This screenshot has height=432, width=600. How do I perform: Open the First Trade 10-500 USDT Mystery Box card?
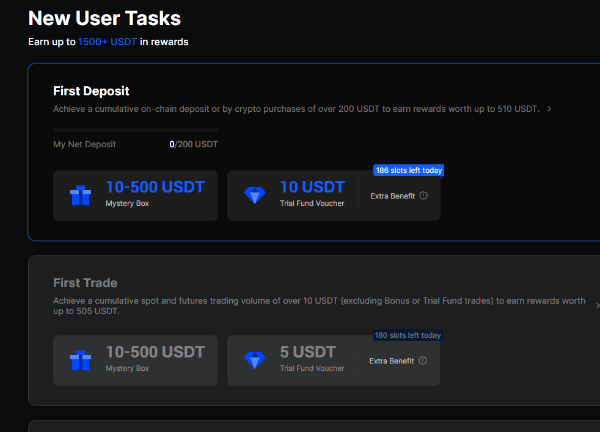pos(135,360)
